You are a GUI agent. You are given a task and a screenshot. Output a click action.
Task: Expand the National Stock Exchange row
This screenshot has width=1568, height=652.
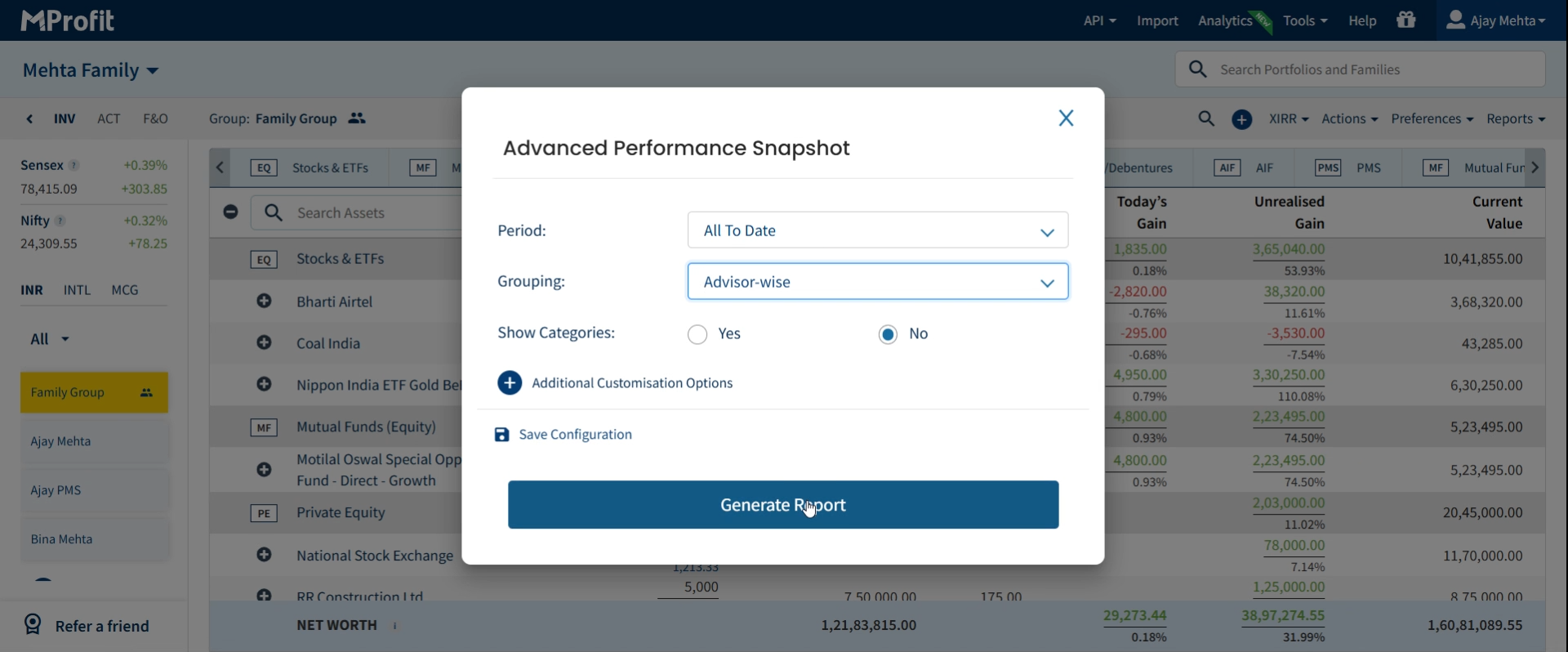pos(264,556)
